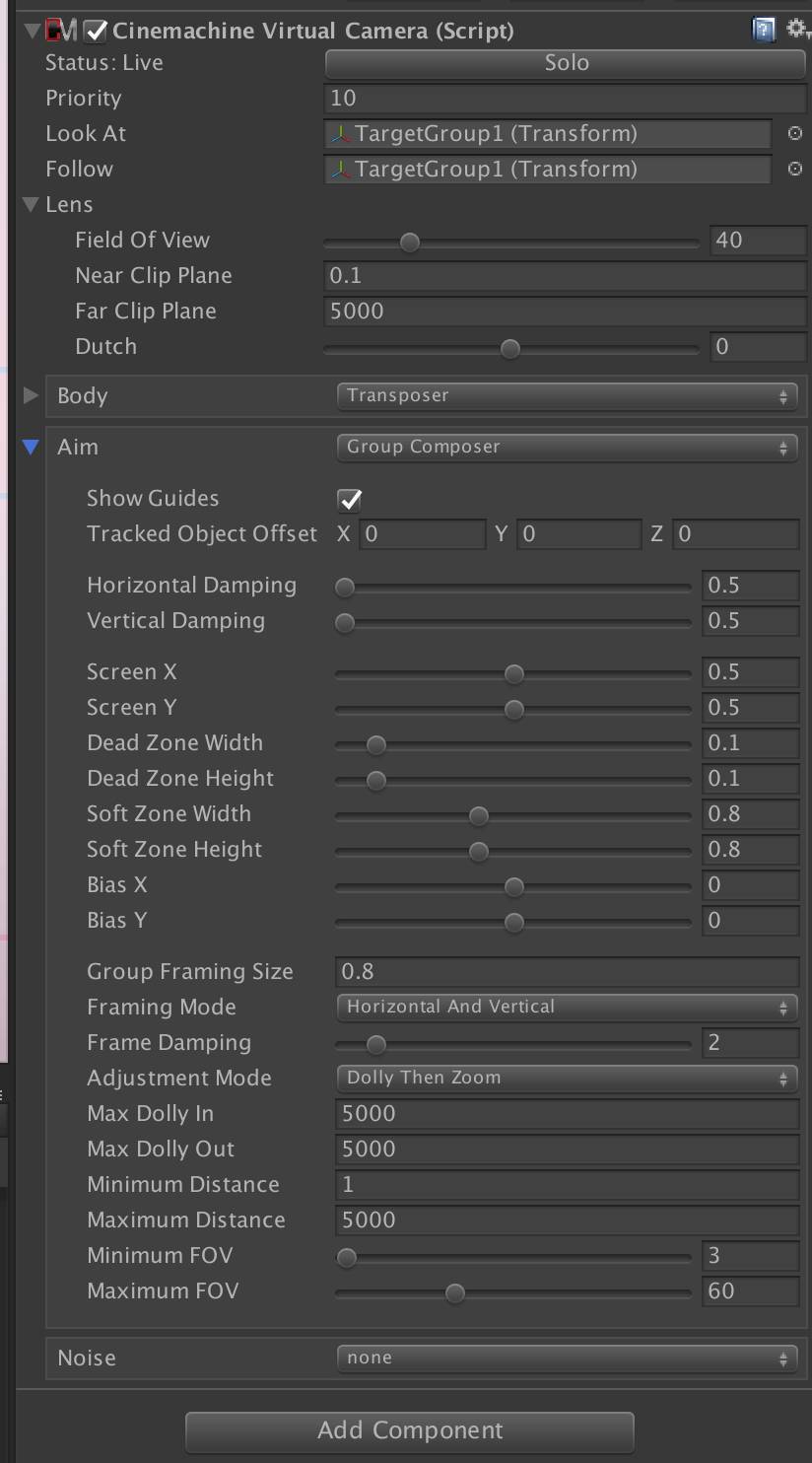
Task: Click Tracked Object Offset X field
Action: (423, 534)
